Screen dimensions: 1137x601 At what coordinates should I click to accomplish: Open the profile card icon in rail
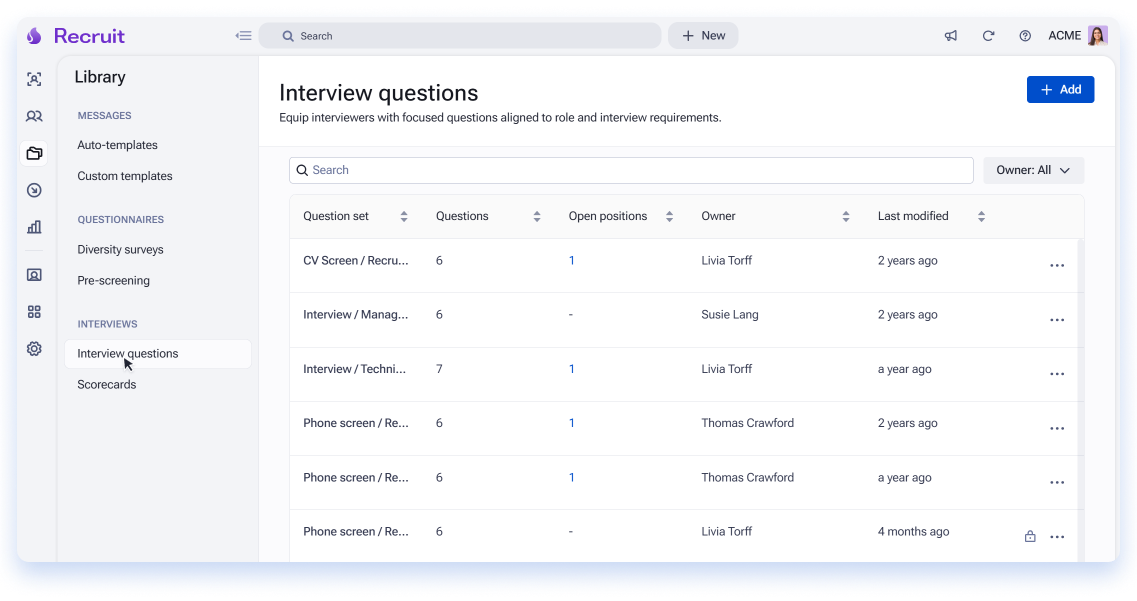[x=34, y=275]
